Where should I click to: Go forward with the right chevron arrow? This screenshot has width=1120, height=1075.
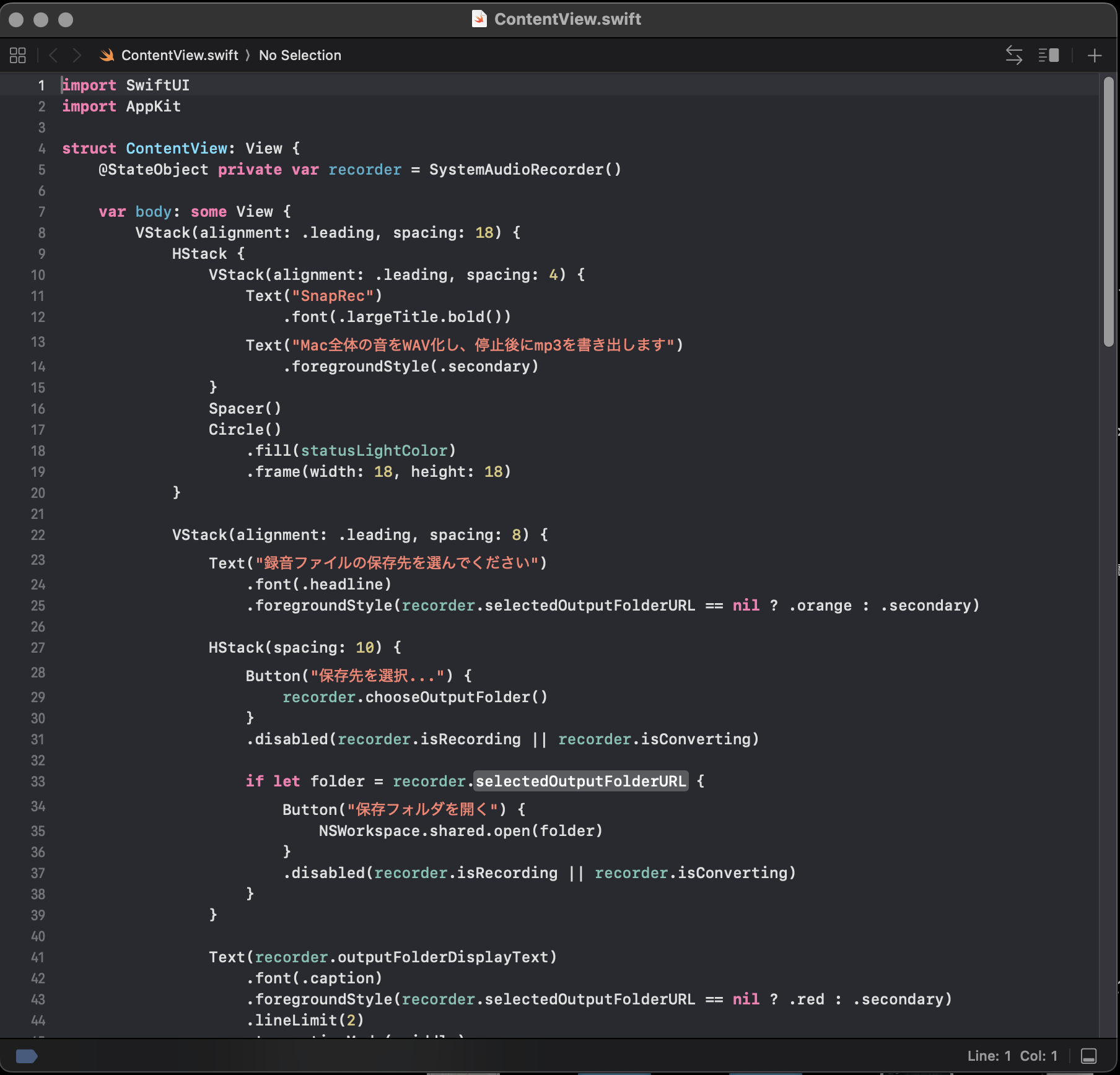click(77, 55)
